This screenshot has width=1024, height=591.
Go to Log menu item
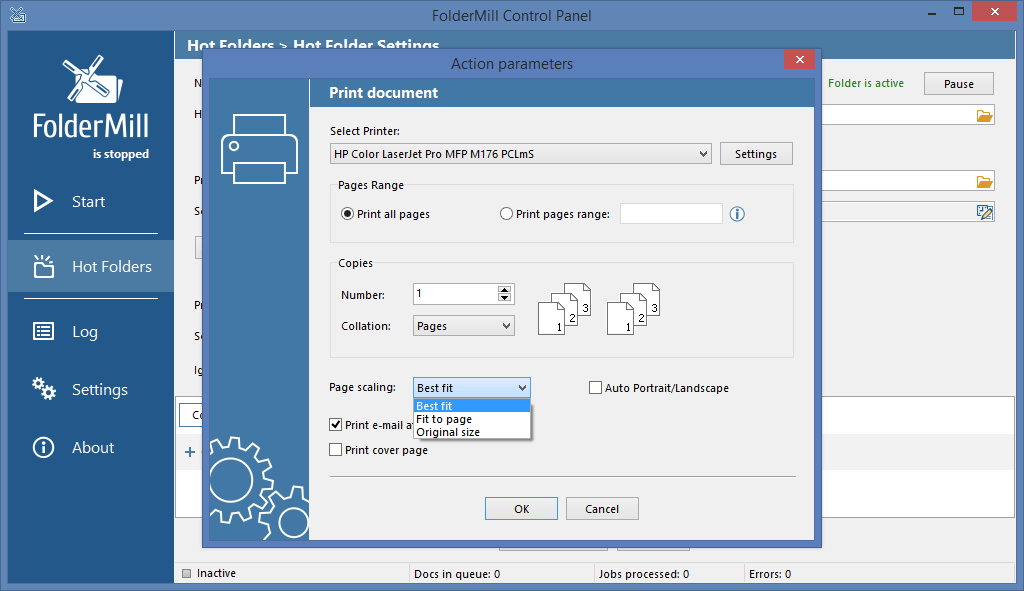pyautogui.click(x=85, y=332)
